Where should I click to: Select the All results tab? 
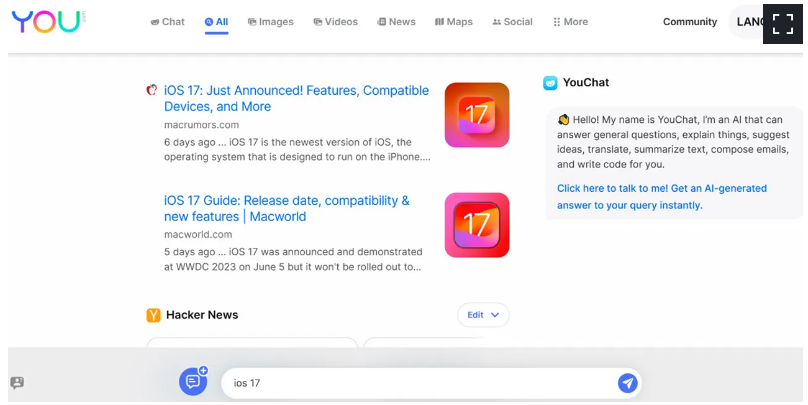point(216,22)
